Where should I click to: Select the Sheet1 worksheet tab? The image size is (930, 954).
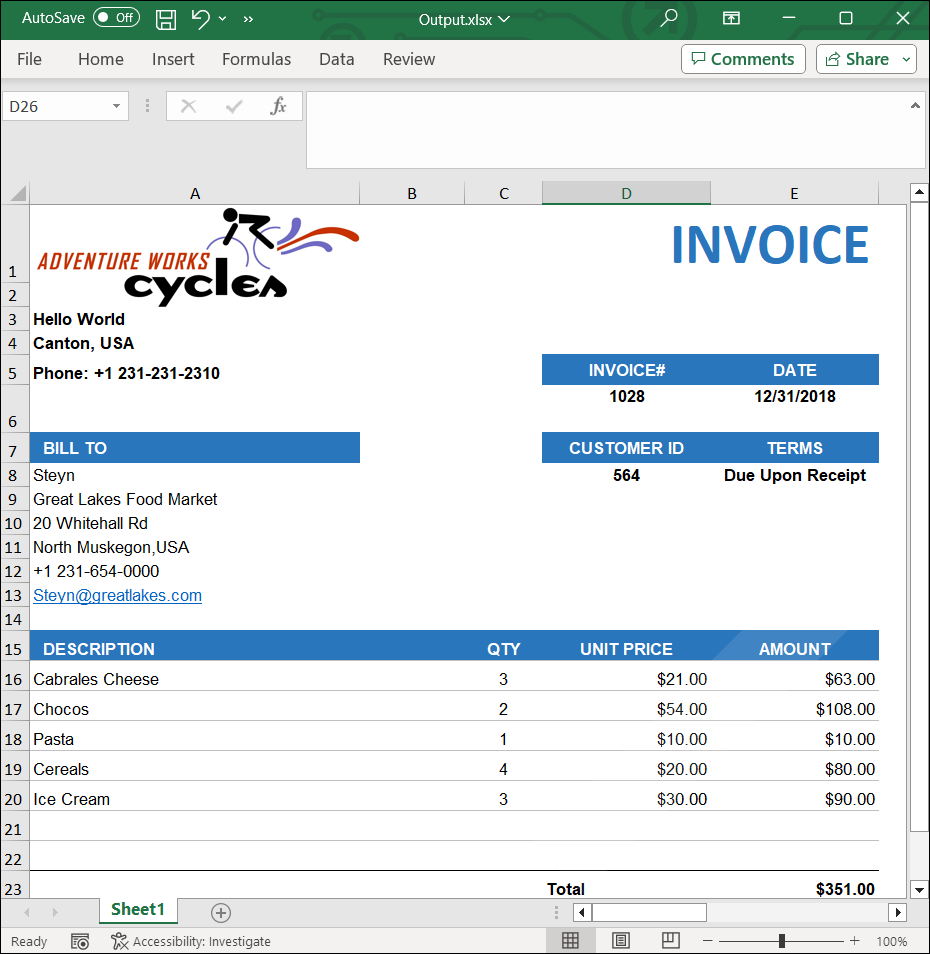(138, 910)
